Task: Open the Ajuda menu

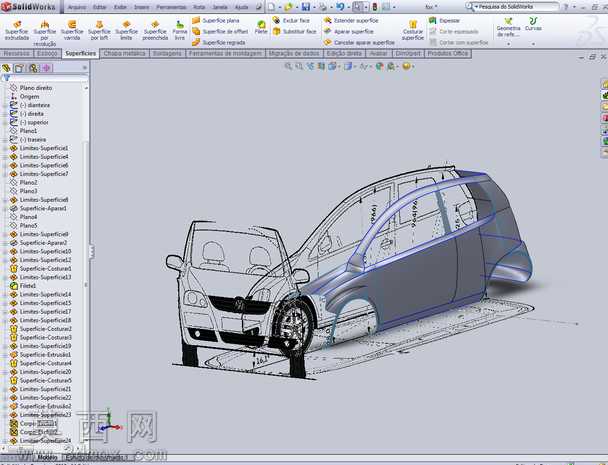Action: [241, 7]
